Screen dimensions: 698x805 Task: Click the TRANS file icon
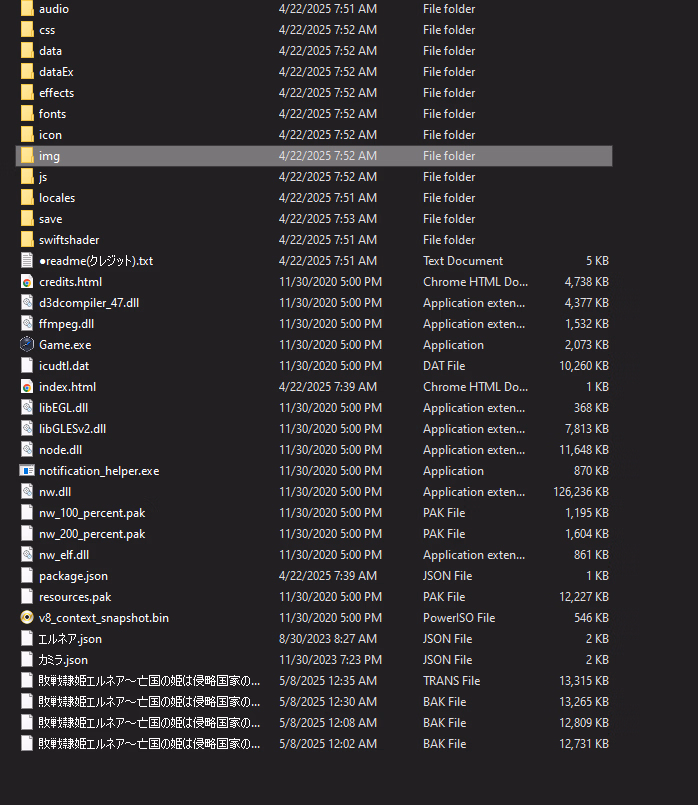pyautogui.click(x=27, y=681)
